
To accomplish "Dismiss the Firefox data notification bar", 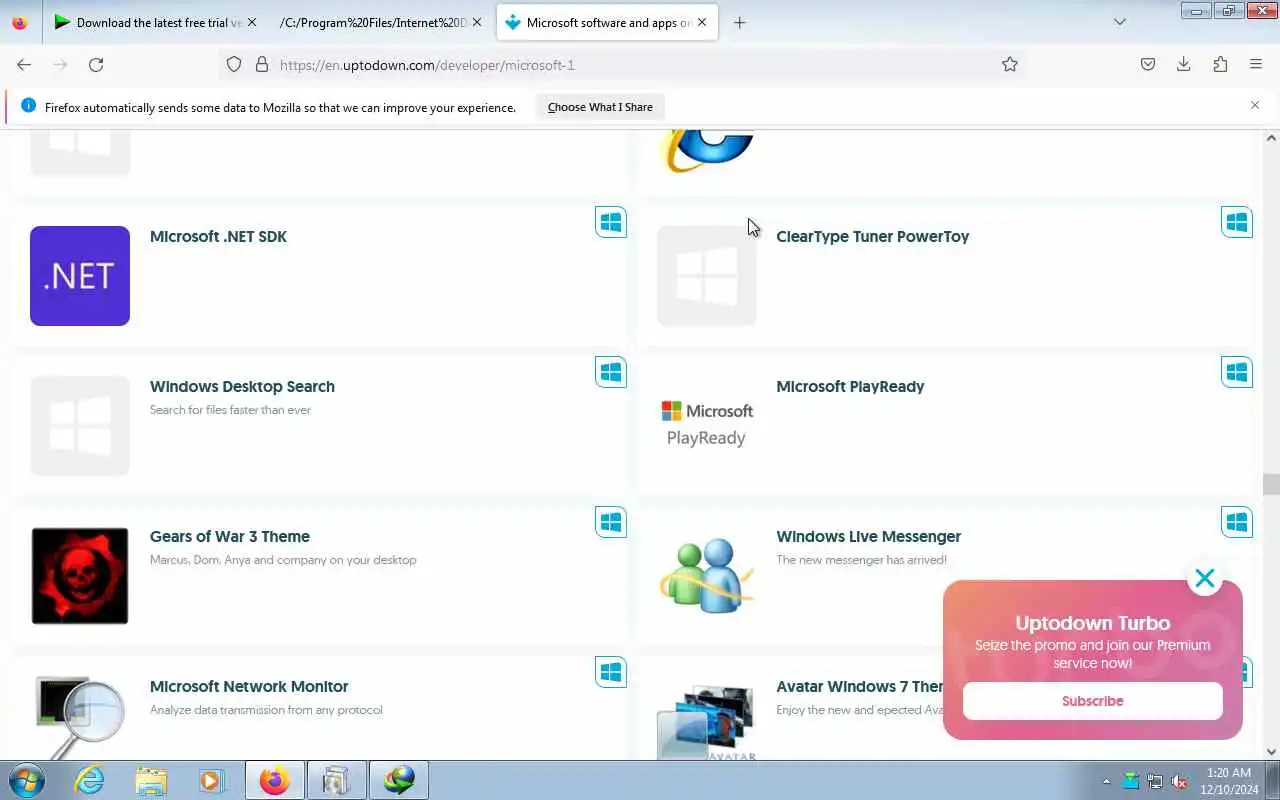I will point(1255,105).
